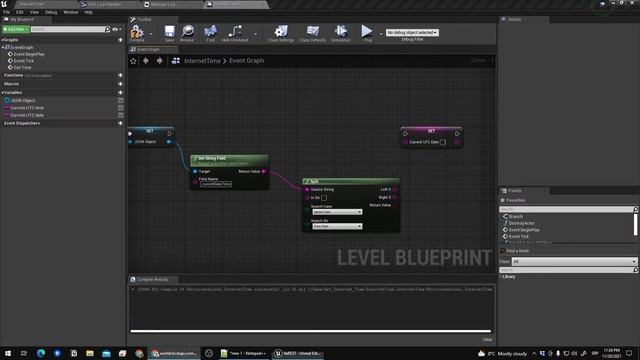This screenshot has width=640, height=360.
Task: Add a new graph with plus icon
Action: pyautogui.click(x=120, y=40)
